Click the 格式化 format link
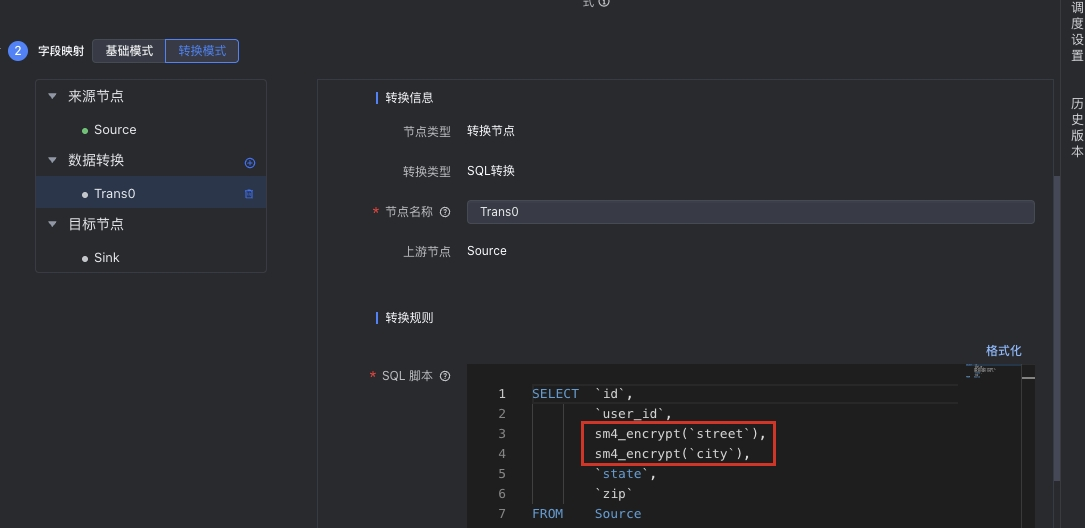 pos(1003,351)
